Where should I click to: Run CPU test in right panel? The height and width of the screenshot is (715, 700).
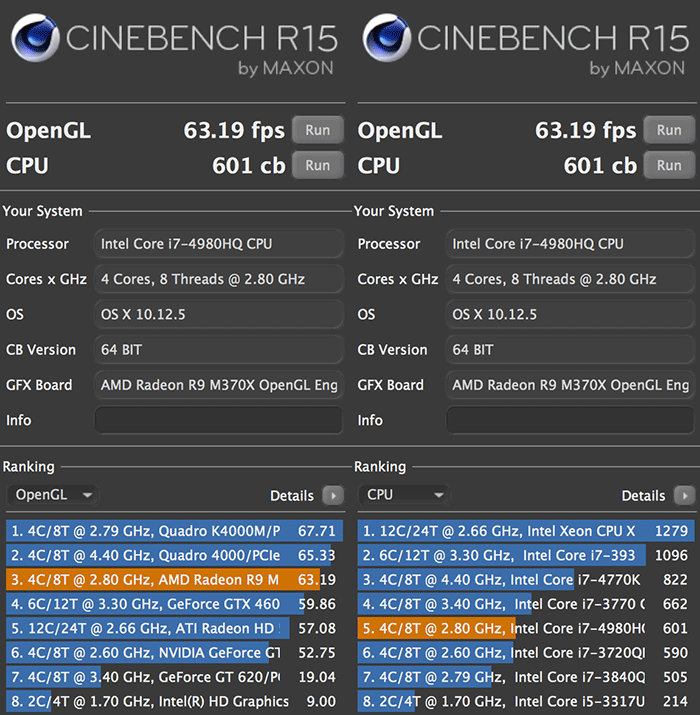tap(669, 166)
